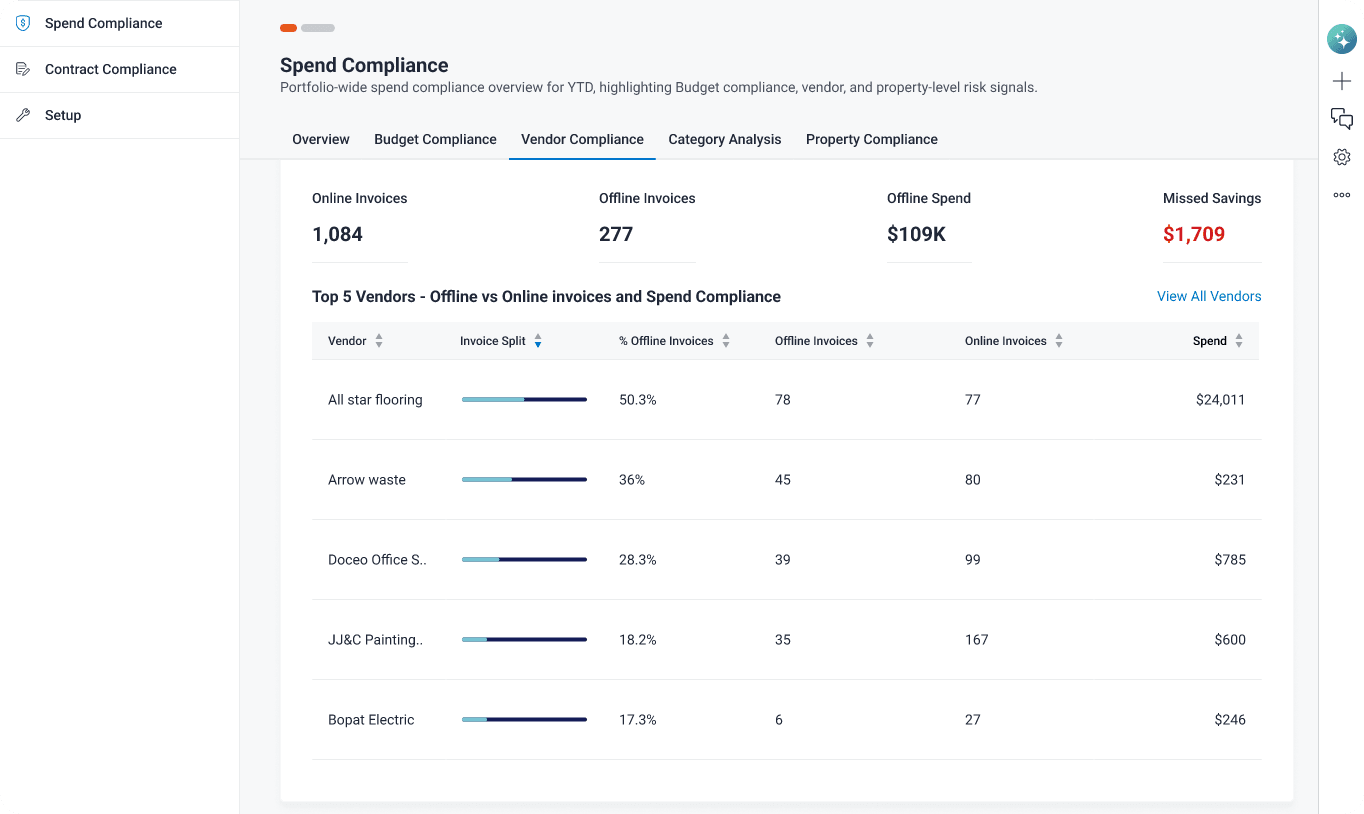Sort table by Vendor column
The image size is (1364, 814).
pos(379,341)
